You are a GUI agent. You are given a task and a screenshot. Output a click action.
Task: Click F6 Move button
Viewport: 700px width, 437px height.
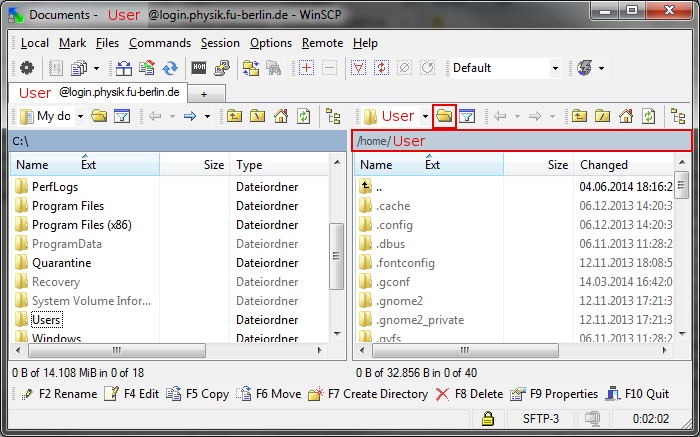[x=269, y=394]
